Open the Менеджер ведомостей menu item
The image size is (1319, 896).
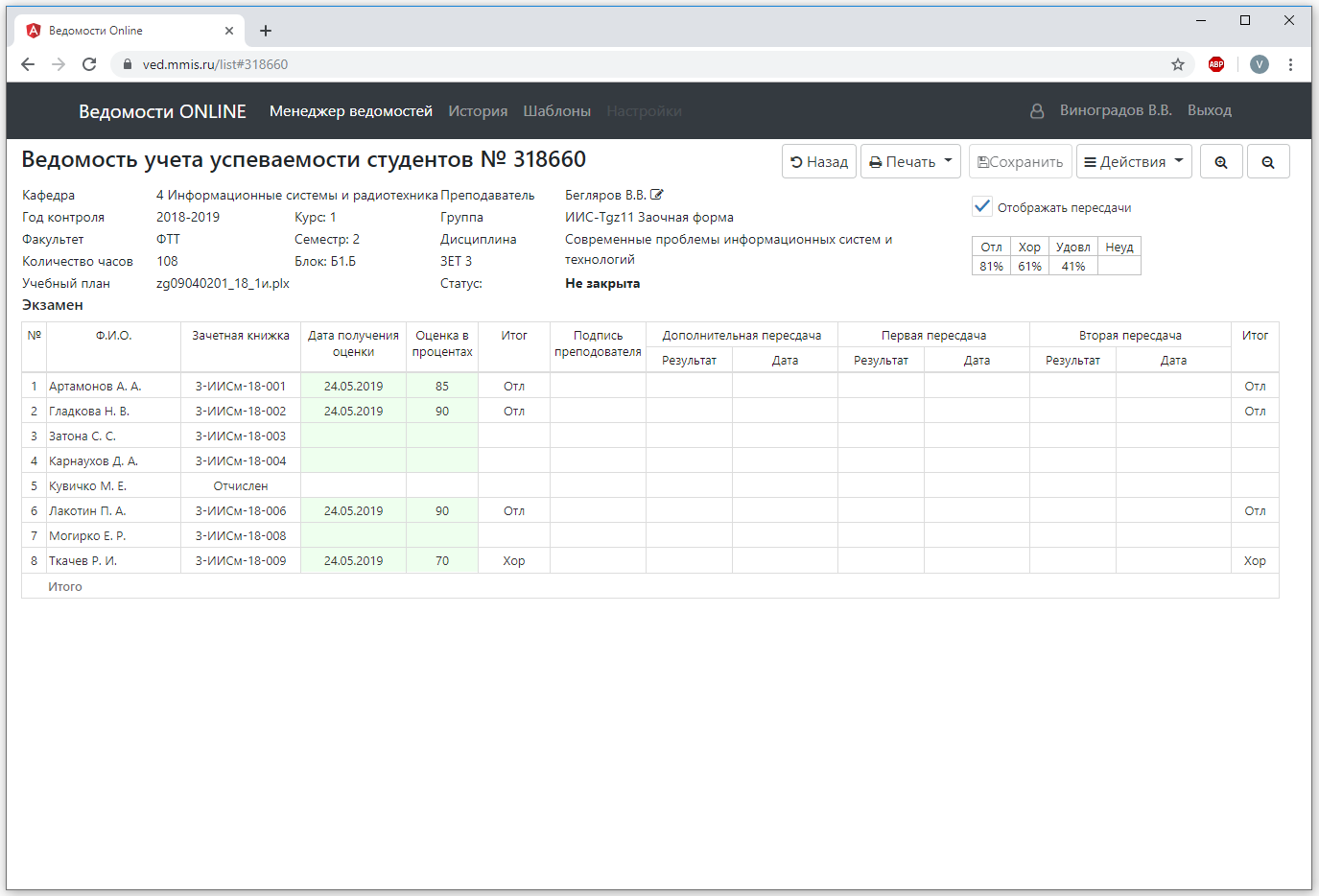[x=350, y=111]
